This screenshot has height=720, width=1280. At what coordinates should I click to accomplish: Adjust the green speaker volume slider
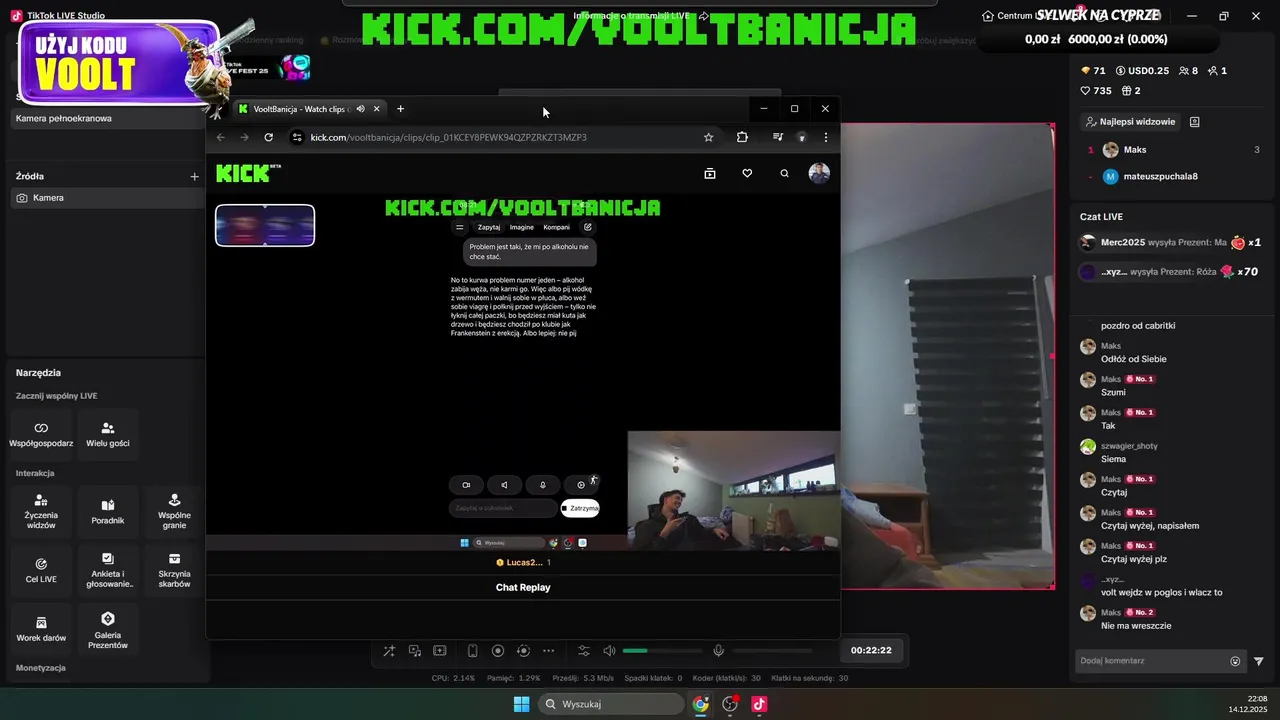pos(662,651)
